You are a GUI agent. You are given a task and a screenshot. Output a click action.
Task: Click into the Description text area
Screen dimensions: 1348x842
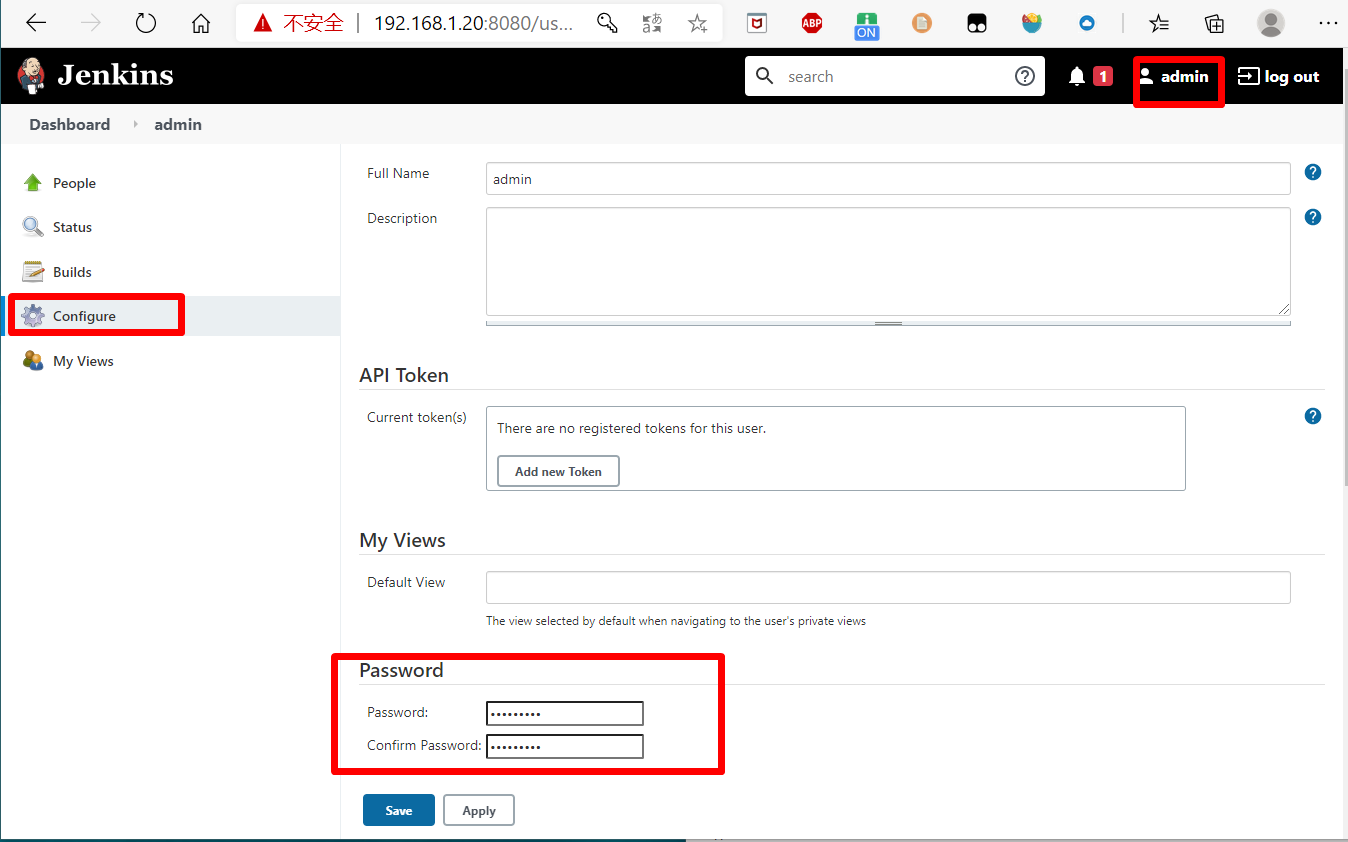[x=888, y=262]
